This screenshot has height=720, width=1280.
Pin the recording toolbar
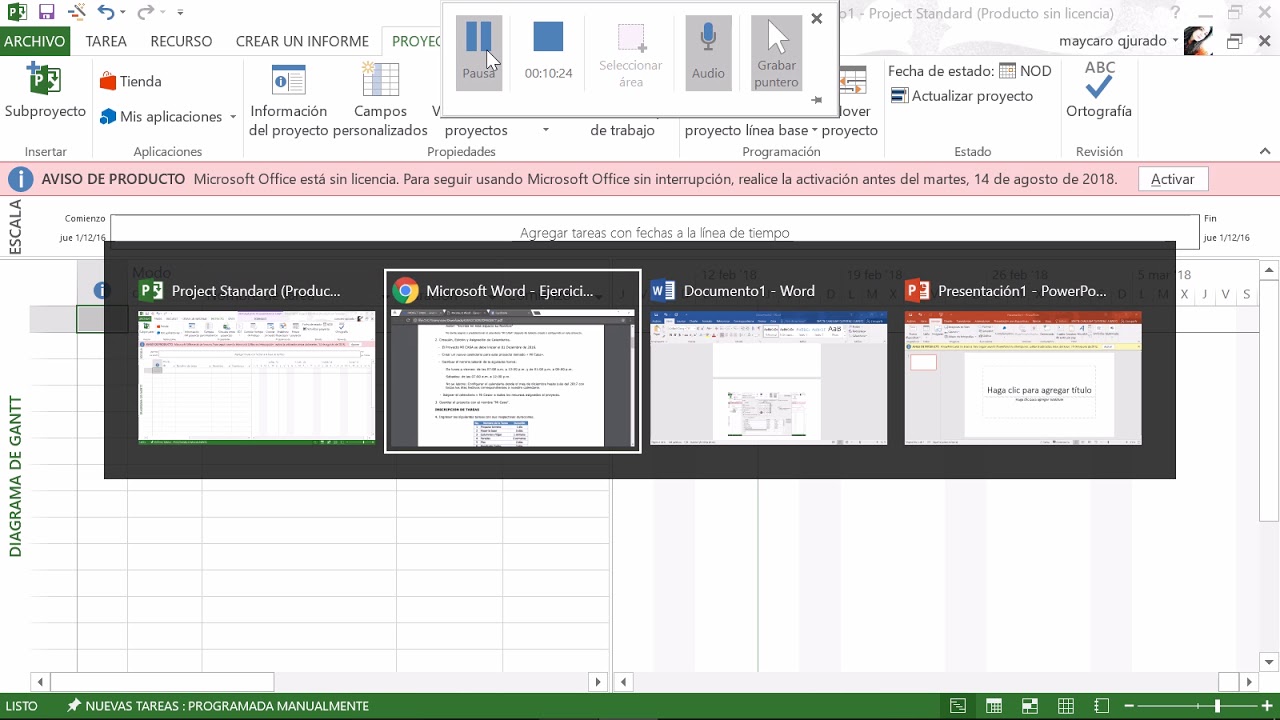click(x=817, y=100)
